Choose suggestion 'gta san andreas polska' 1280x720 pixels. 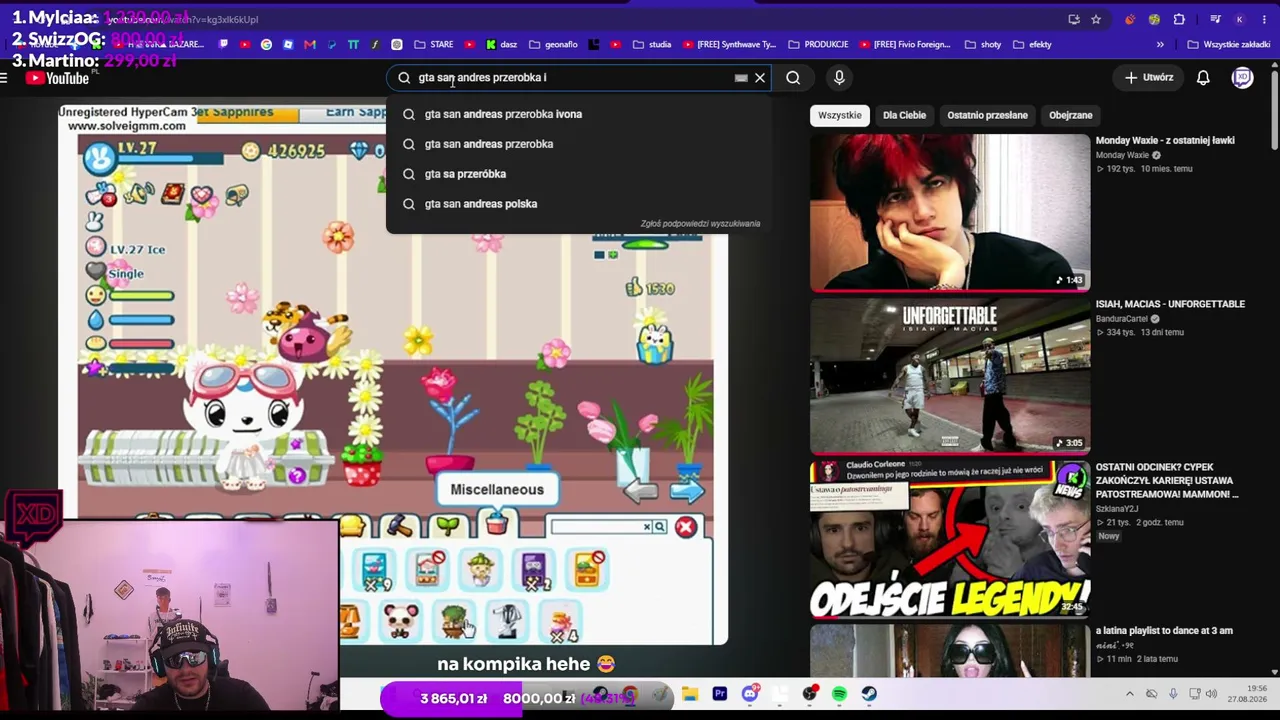pyautogui.click(x=580, y=204)
